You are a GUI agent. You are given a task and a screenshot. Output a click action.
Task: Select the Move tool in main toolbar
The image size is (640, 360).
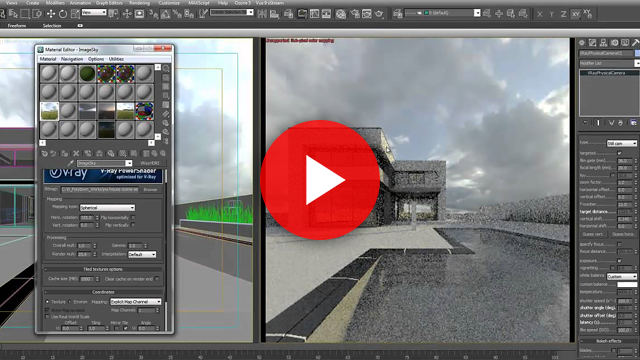pyautogui.click(x=51, y=14)
